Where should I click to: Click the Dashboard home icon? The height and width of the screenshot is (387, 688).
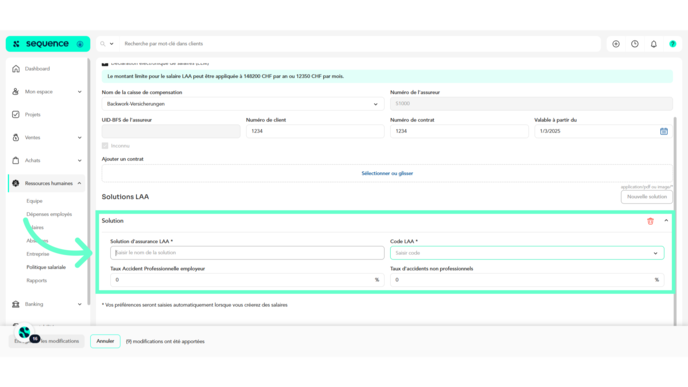[16, 69]
